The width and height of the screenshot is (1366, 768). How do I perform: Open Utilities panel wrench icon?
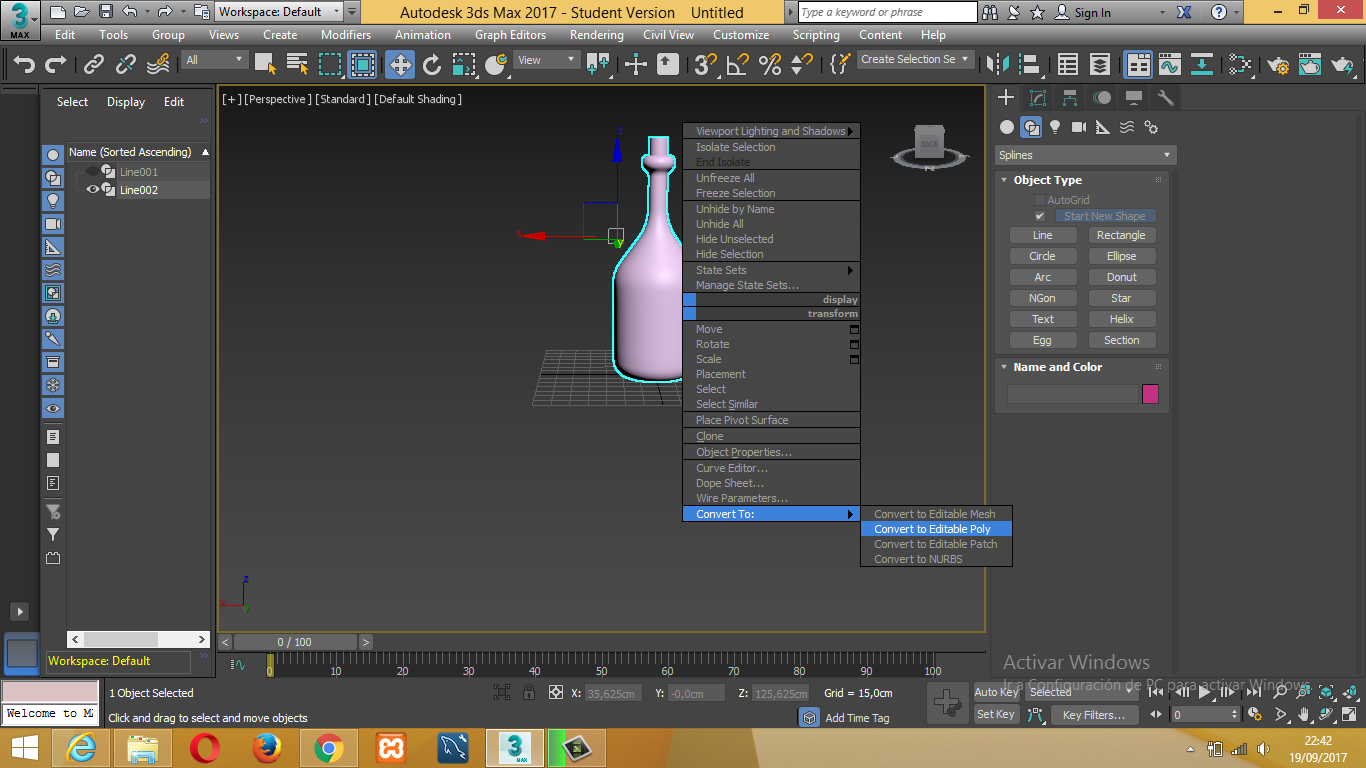(1165, 98)
